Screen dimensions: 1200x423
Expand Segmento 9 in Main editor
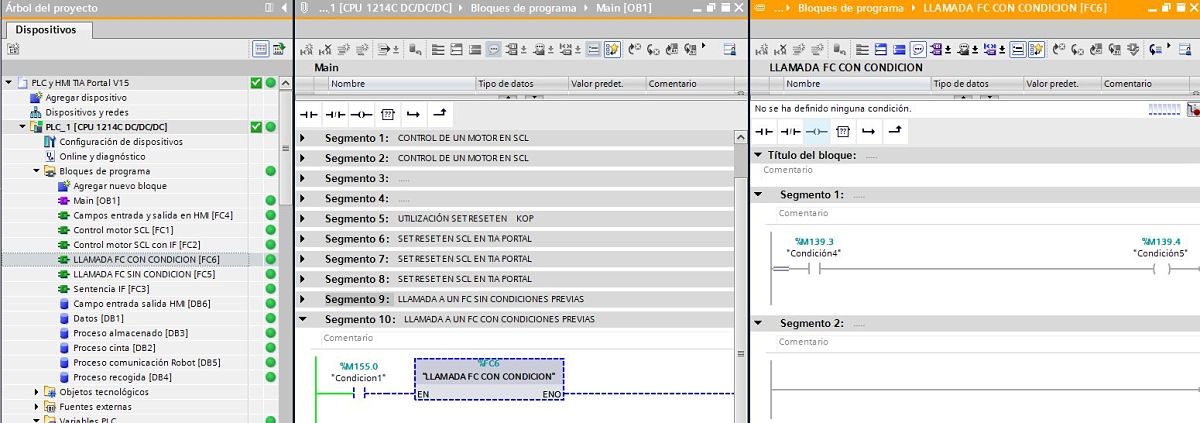(304, 299)
